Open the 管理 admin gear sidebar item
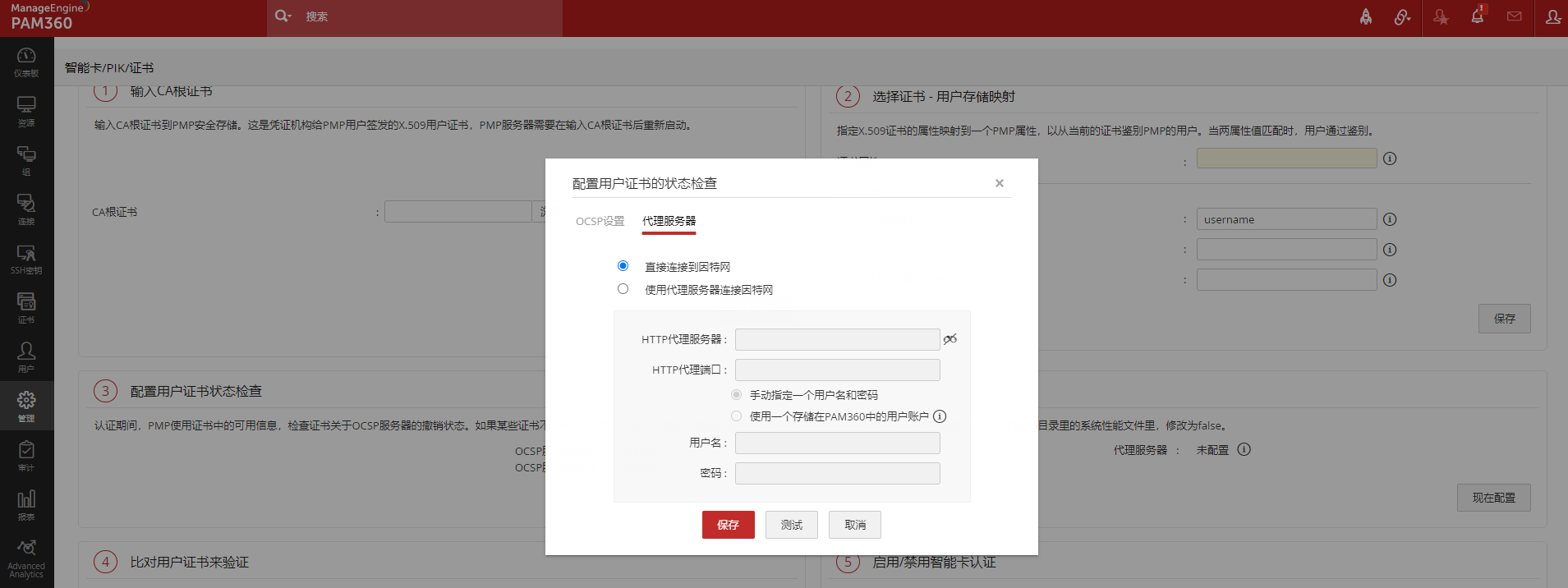Screen dimensions: 1568x588 point(26,406)
